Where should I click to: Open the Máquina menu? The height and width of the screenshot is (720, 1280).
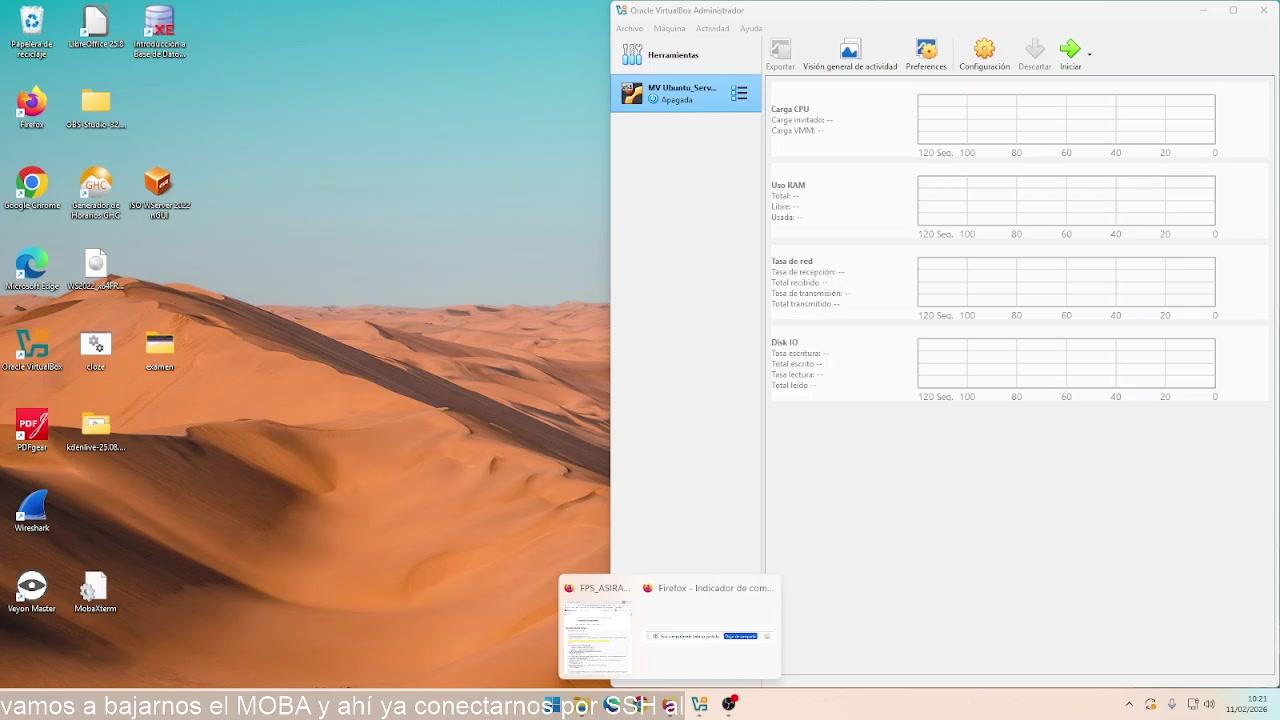click(x=669, y=28)
